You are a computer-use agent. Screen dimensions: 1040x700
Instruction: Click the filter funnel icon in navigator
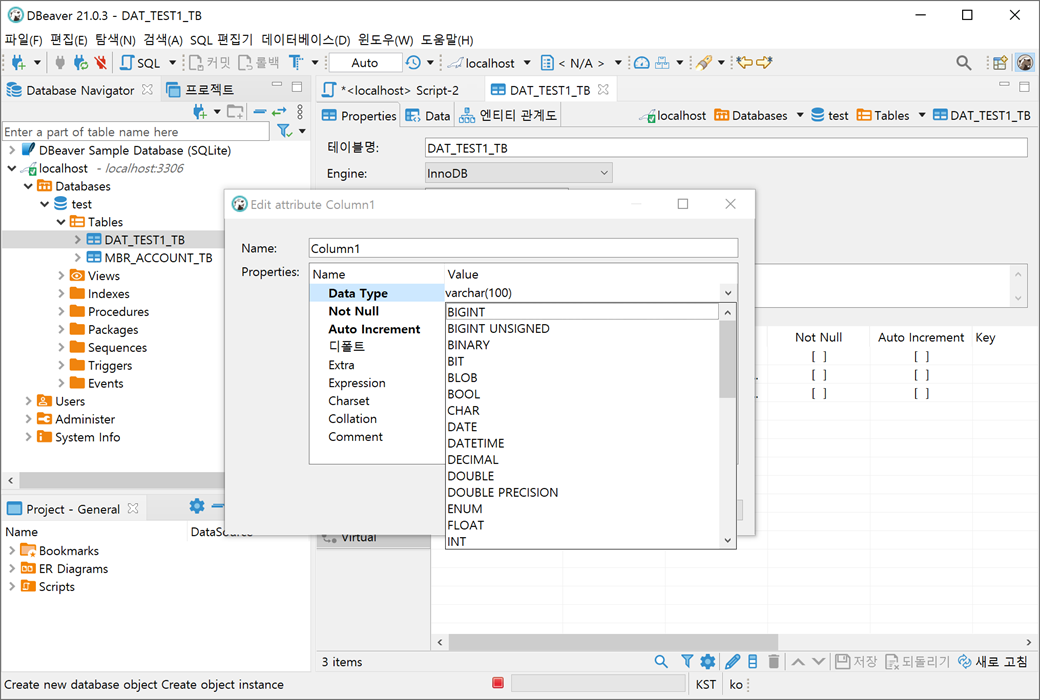(x=285, y=131)
